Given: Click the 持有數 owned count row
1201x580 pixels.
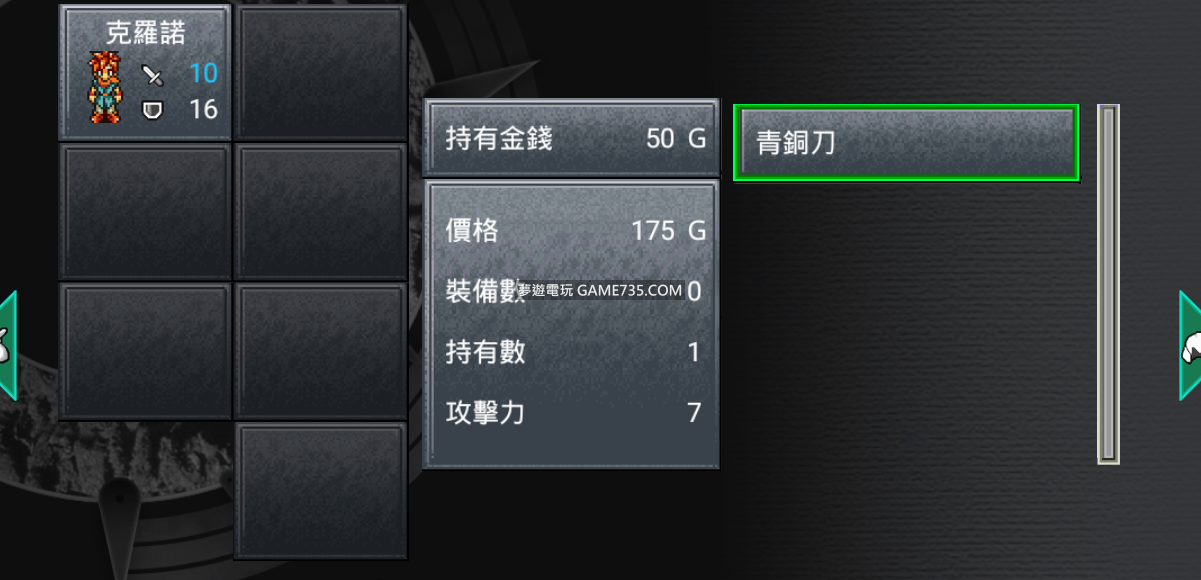Looking at the screenshot, I should (575, 352).
